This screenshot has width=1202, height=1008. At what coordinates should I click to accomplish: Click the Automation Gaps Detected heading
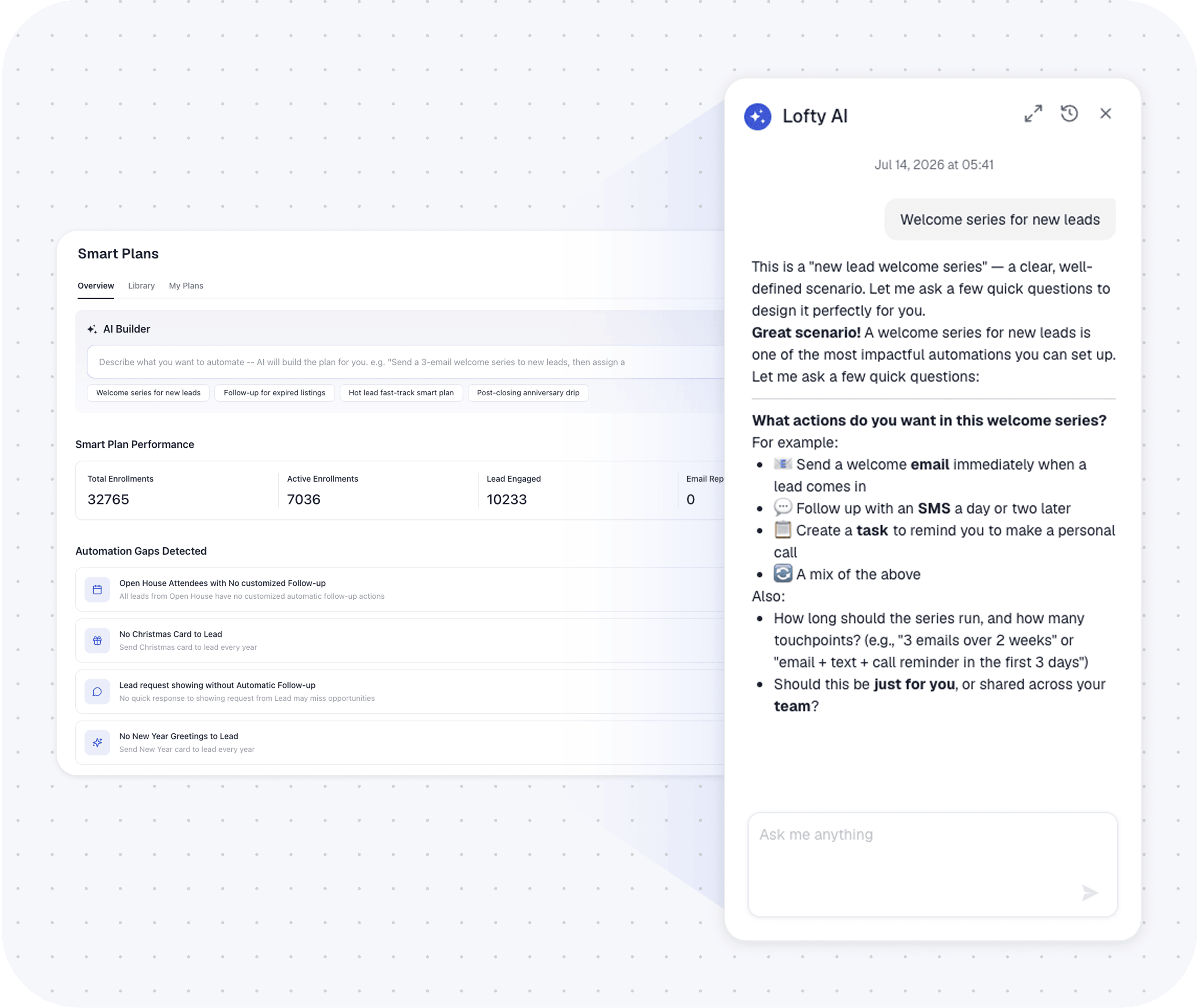point(141,551)
